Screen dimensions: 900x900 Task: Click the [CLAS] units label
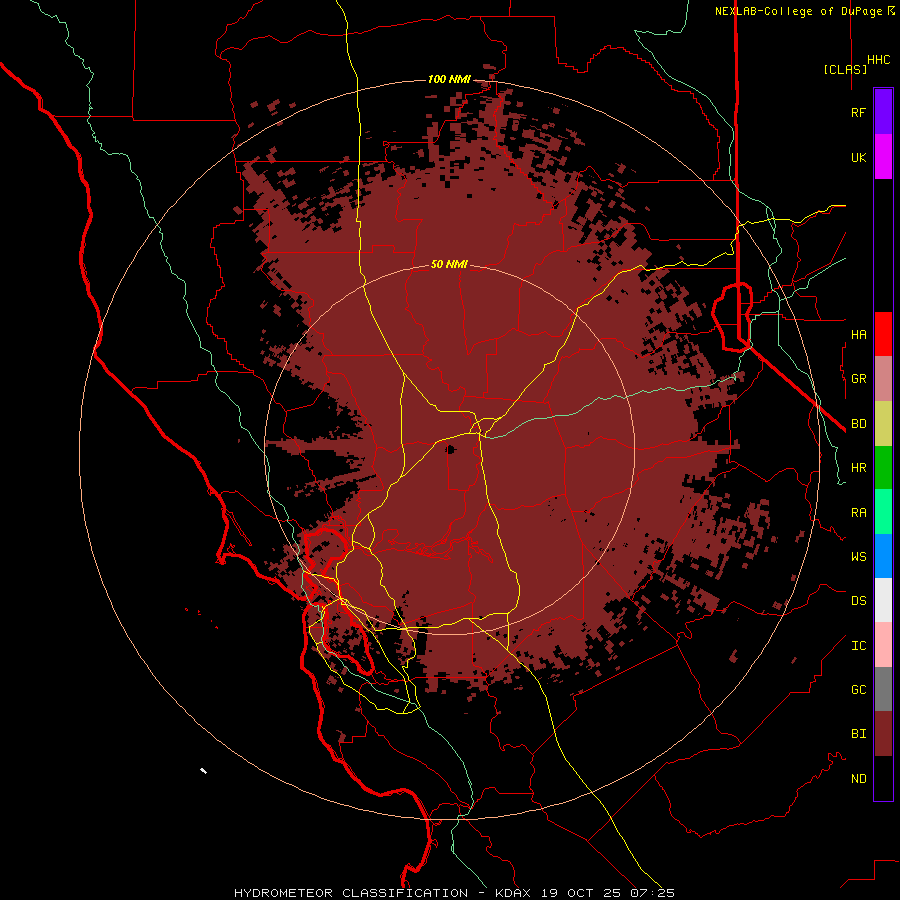845,69
